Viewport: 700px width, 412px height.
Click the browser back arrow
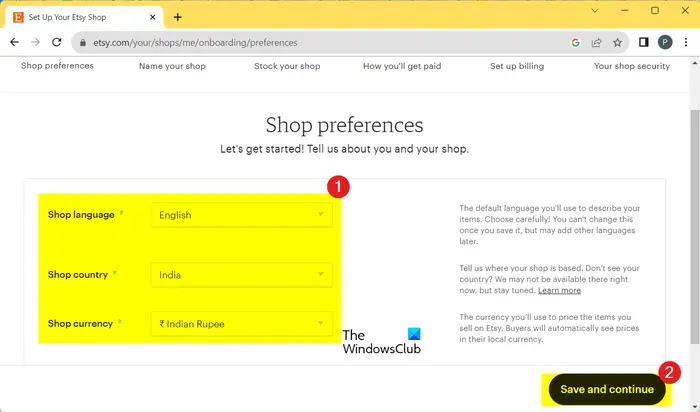[14, 43]
